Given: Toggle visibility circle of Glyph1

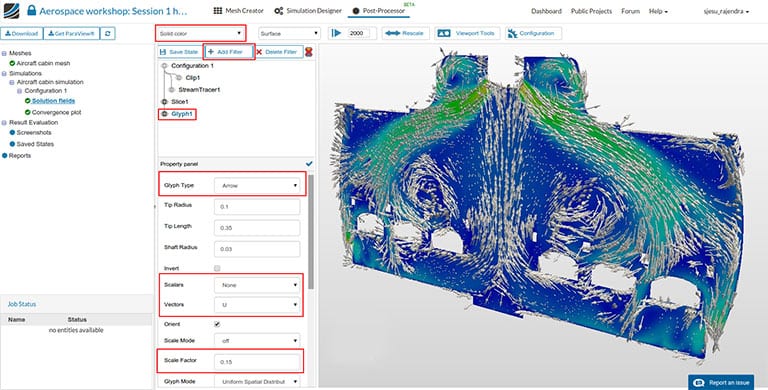Looking at the screenshot, I should (165, 114).
